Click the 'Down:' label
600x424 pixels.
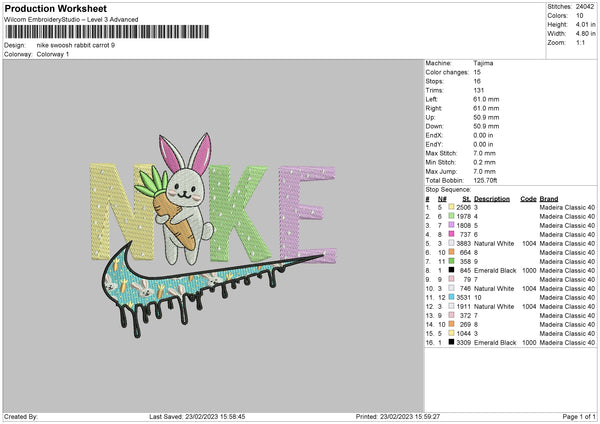[x=434, y=126]
